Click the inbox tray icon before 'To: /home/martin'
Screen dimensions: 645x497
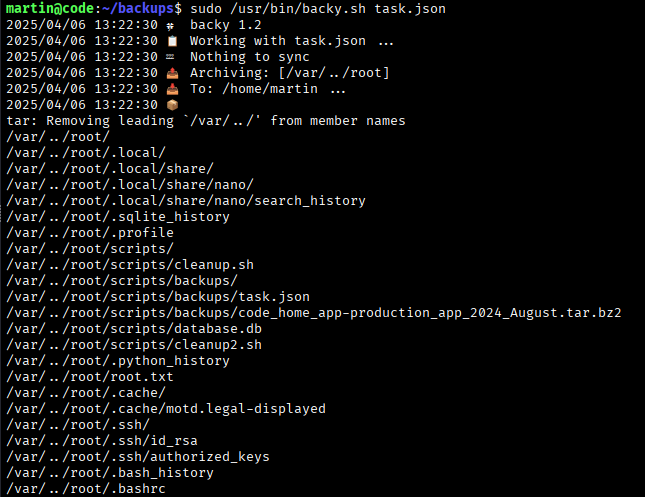171,88
